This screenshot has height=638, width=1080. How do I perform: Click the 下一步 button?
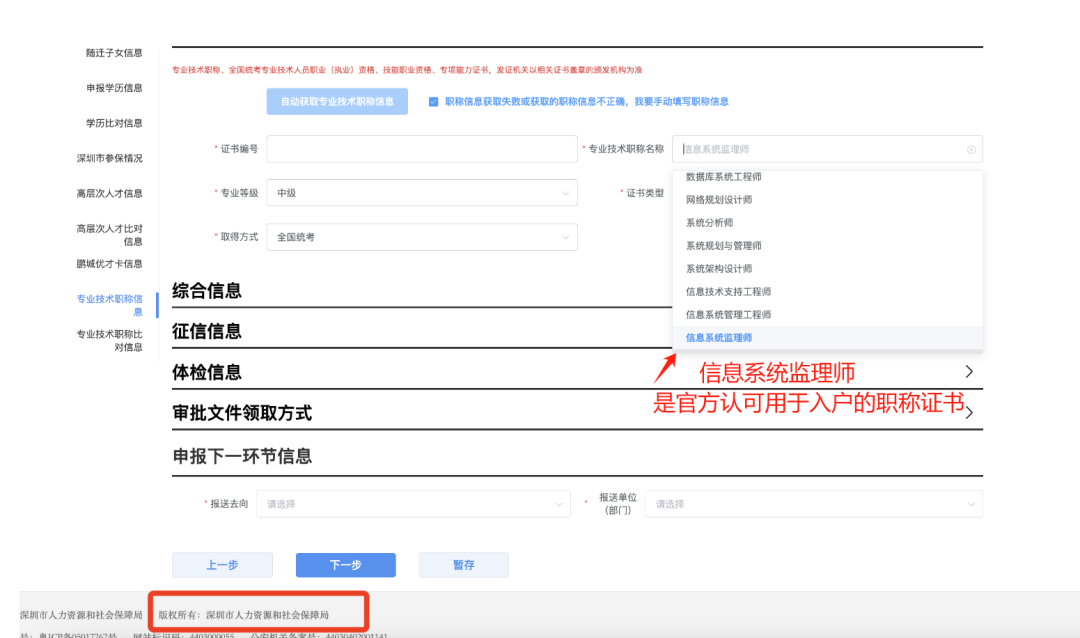(x=346, y=565)
